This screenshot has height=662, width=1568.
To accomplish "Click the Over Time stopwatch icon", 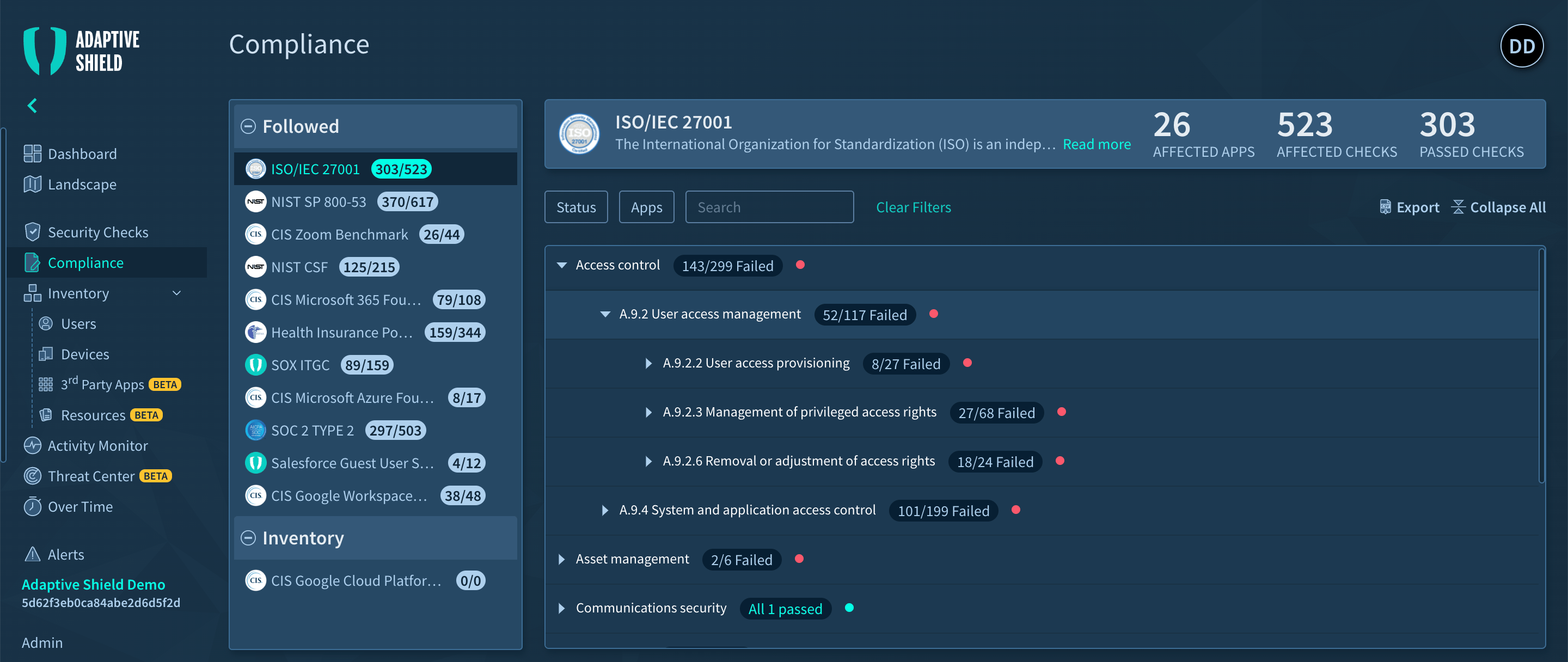I will 32,506.
